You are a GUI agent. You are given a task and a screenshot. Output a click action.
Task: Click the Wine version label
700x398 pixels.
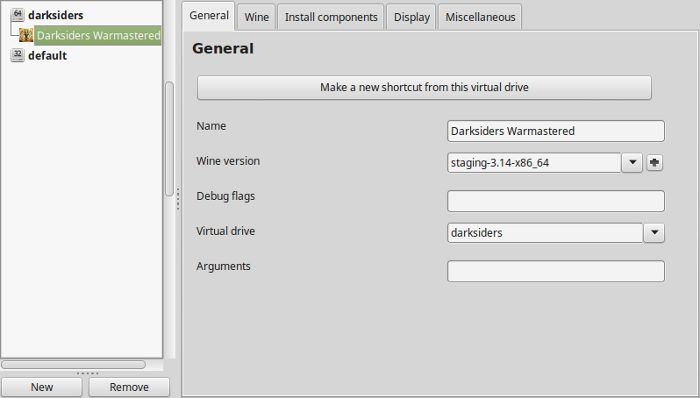click(228, 161)
